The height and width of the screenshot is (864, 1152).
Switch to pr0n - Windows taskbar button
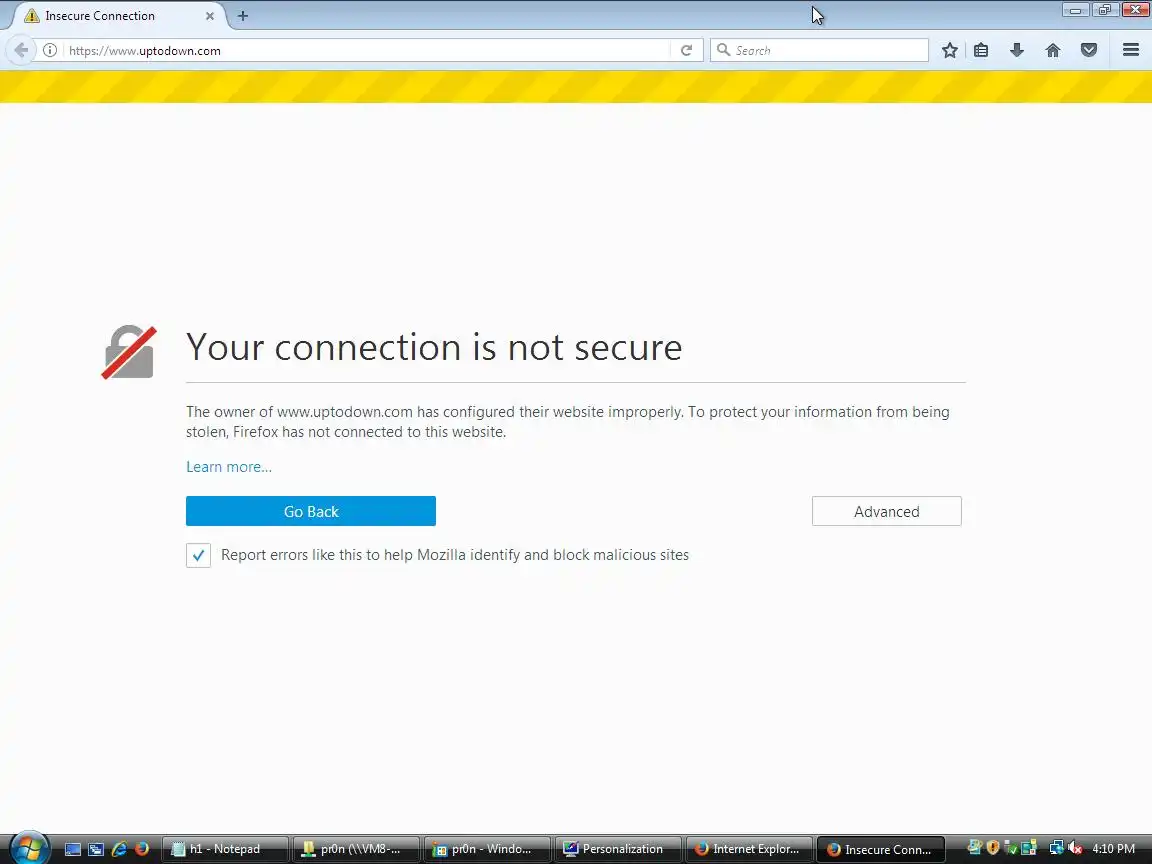click(487, 849)
